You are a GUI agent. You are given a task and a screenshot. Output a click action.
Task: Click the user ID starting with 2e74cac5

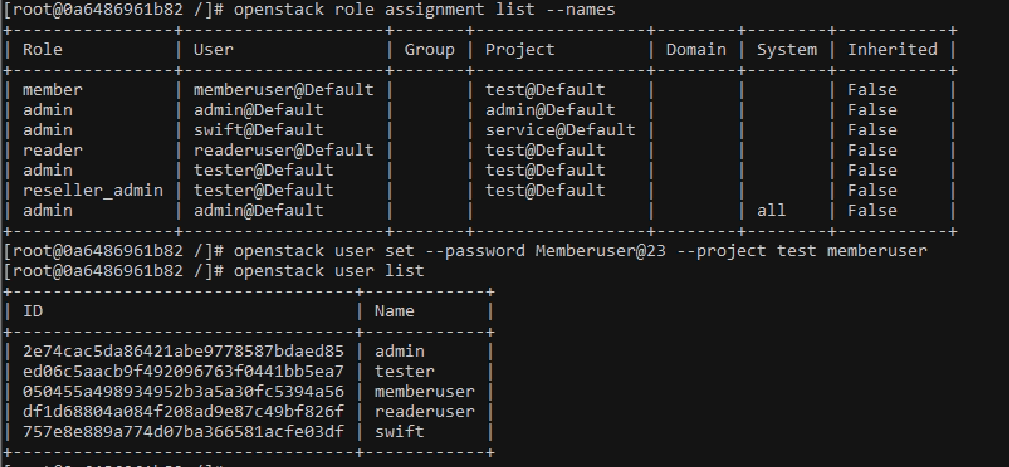pos(183,351)
